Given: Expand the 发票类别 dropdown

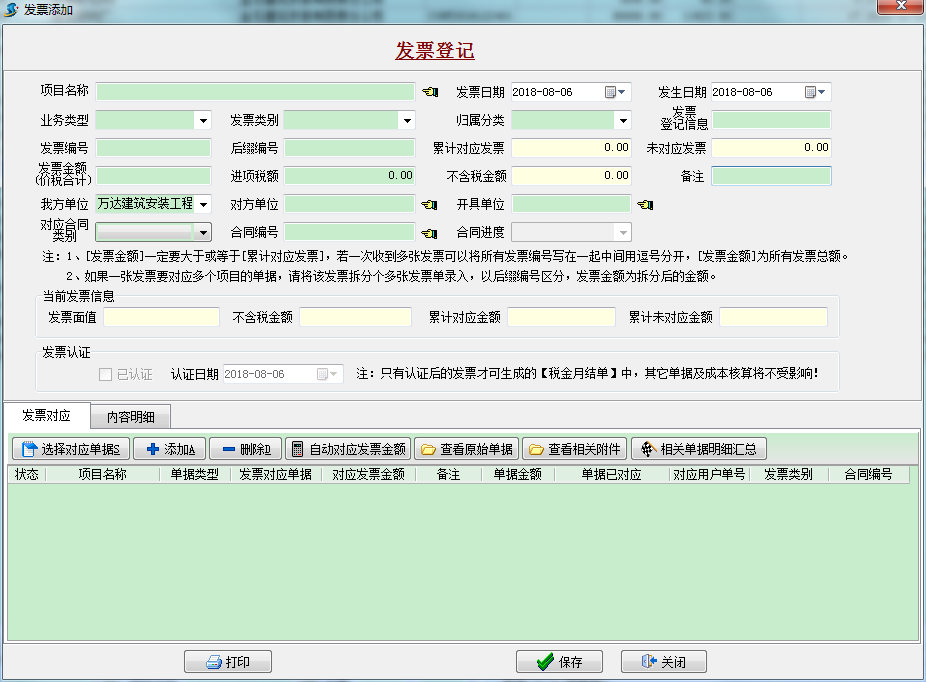Looking at the screenshot, I should point(407,120).
